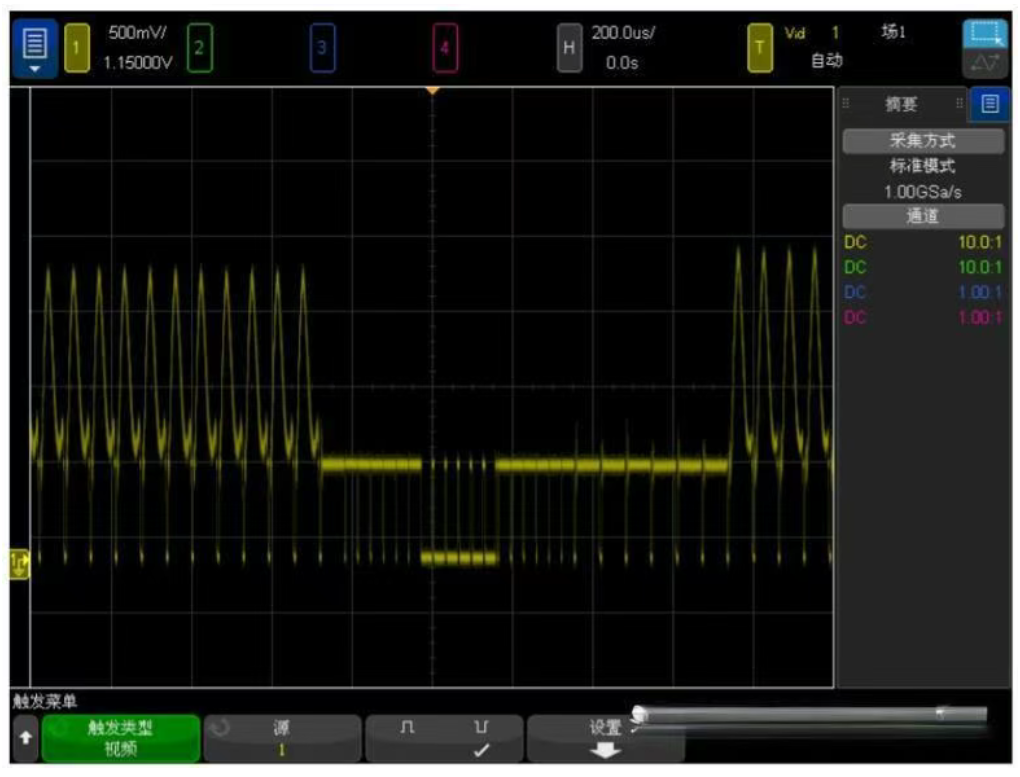Click the orange trigger position marker at top
The height and width of the screenshot is (777, 1020).
click(x=433, y=91)
